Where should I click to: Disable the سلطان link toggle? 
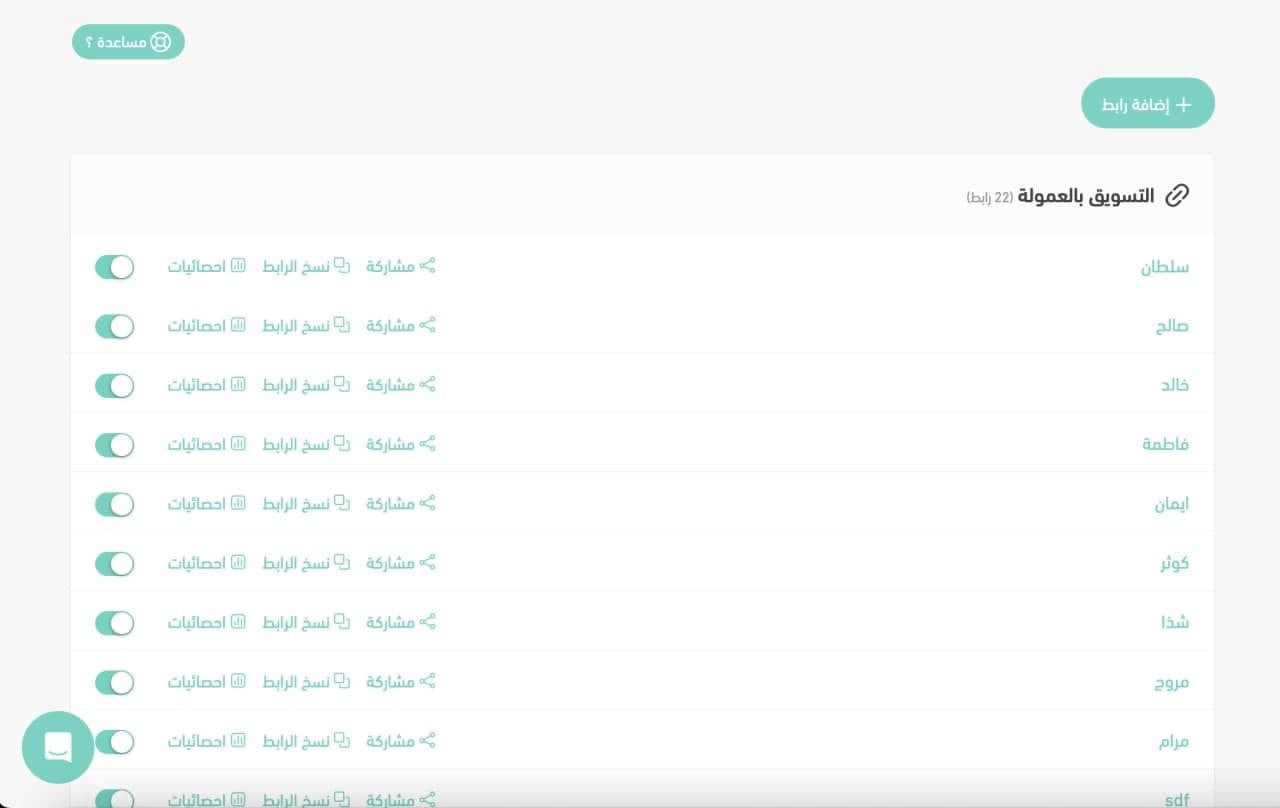pyautogui.click(x=115, y=267)
